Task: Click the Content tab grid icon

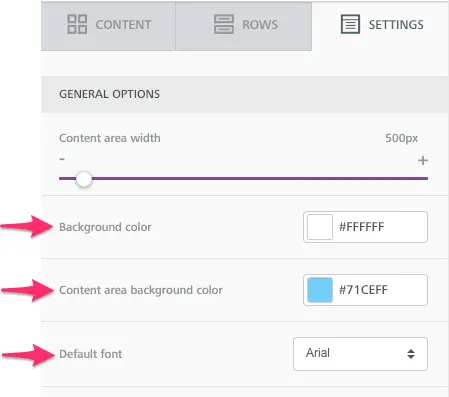Action: tap(77, 24)
